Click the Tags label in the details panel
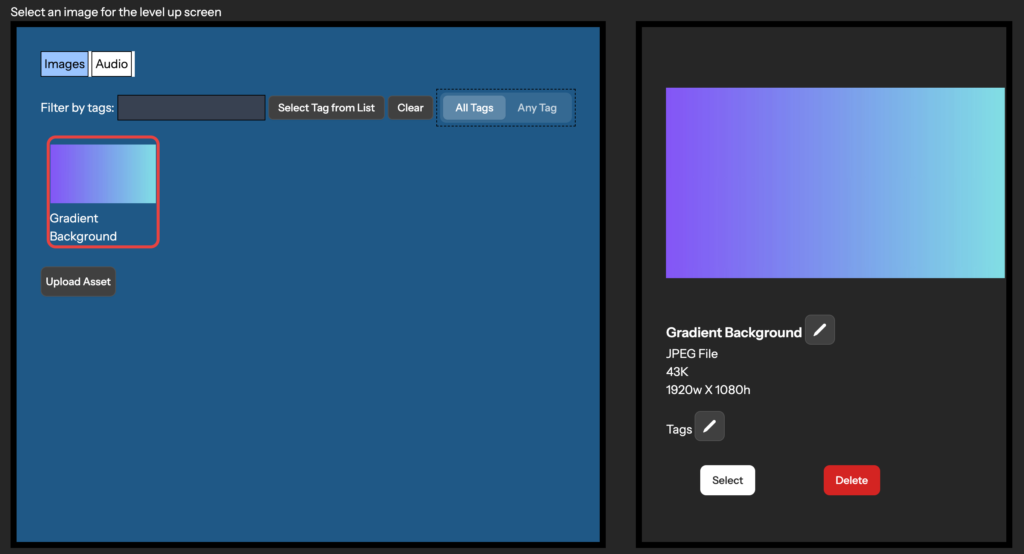The width and height of the screenshot is (1024, 554). pyautogui.click(x=679, y=429)
